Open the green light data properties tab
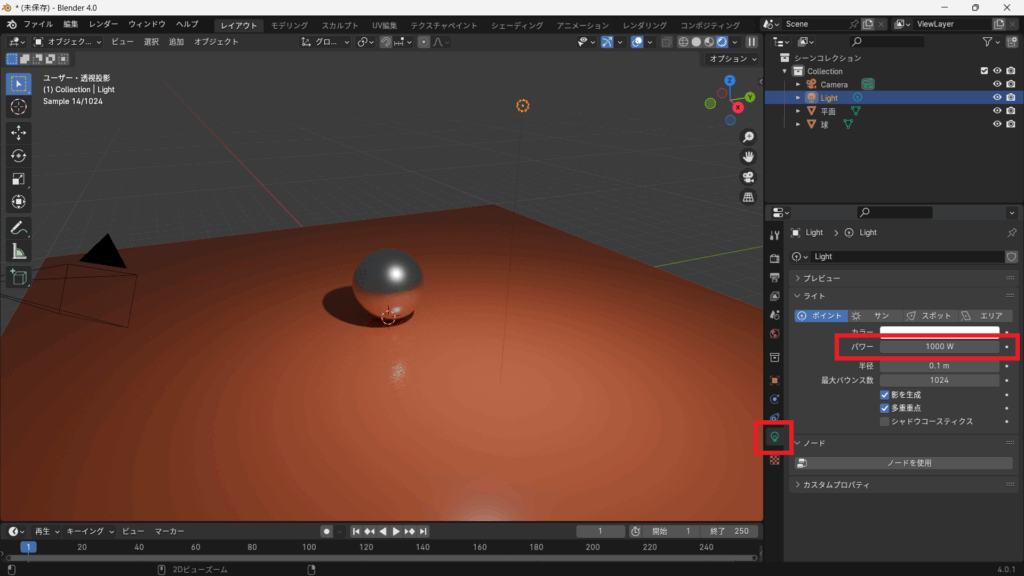Image resolution: width=1024 pixels, height=576 pixels. click(774, 437)
